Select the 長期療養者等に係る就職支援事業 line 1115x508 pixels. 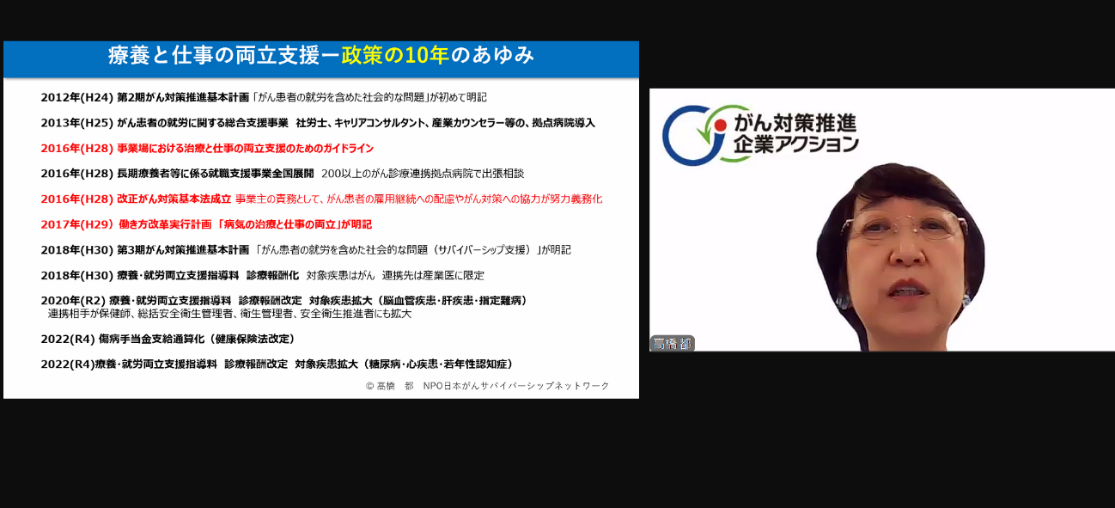point(282,173)
